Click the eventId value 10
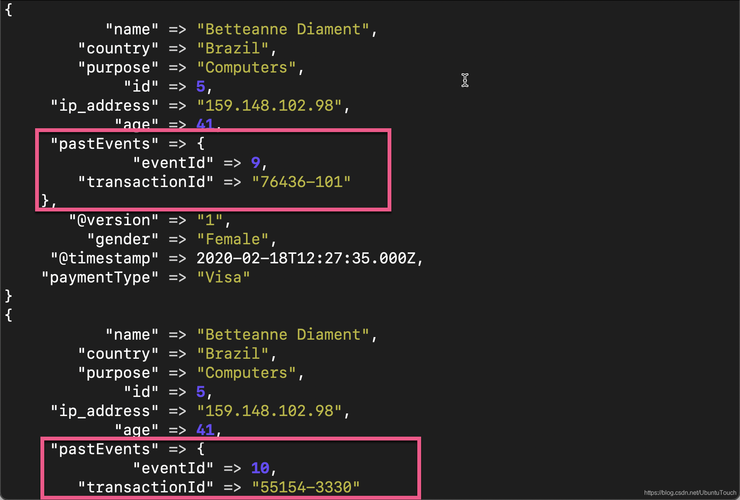Screen dimensions: 740x500 [260, 468]
